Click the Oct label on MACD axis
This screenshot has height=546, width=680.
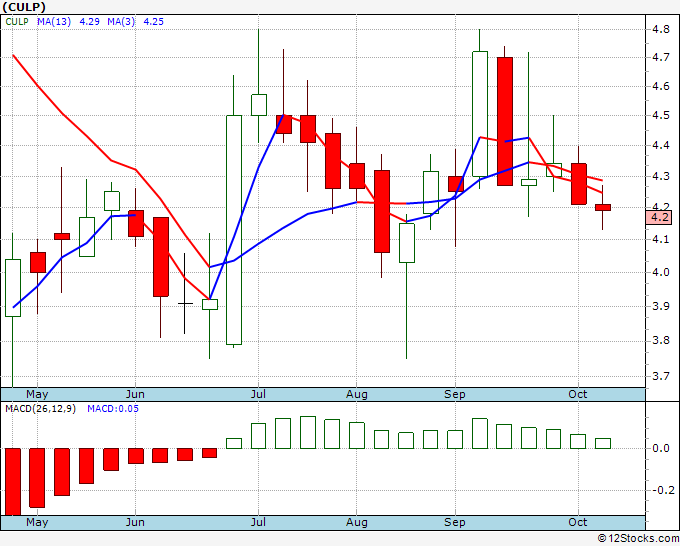click(x=578, y=522)
